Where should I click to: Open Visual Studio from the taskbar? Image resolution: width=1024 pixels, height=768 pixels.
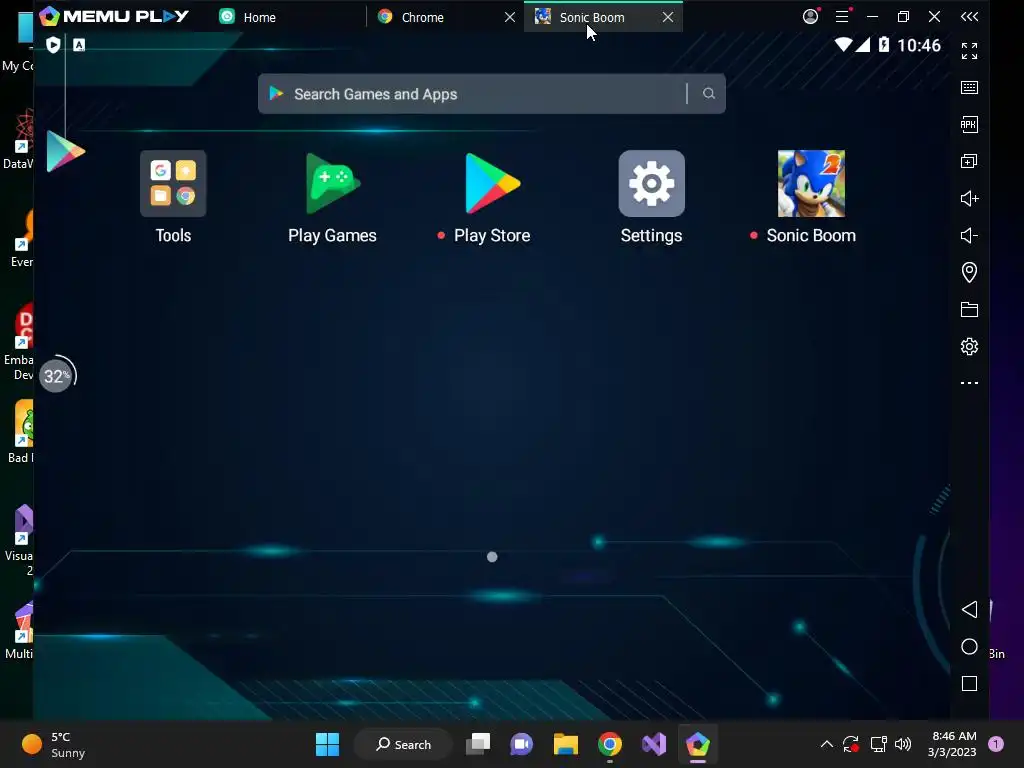pos(654,744)
